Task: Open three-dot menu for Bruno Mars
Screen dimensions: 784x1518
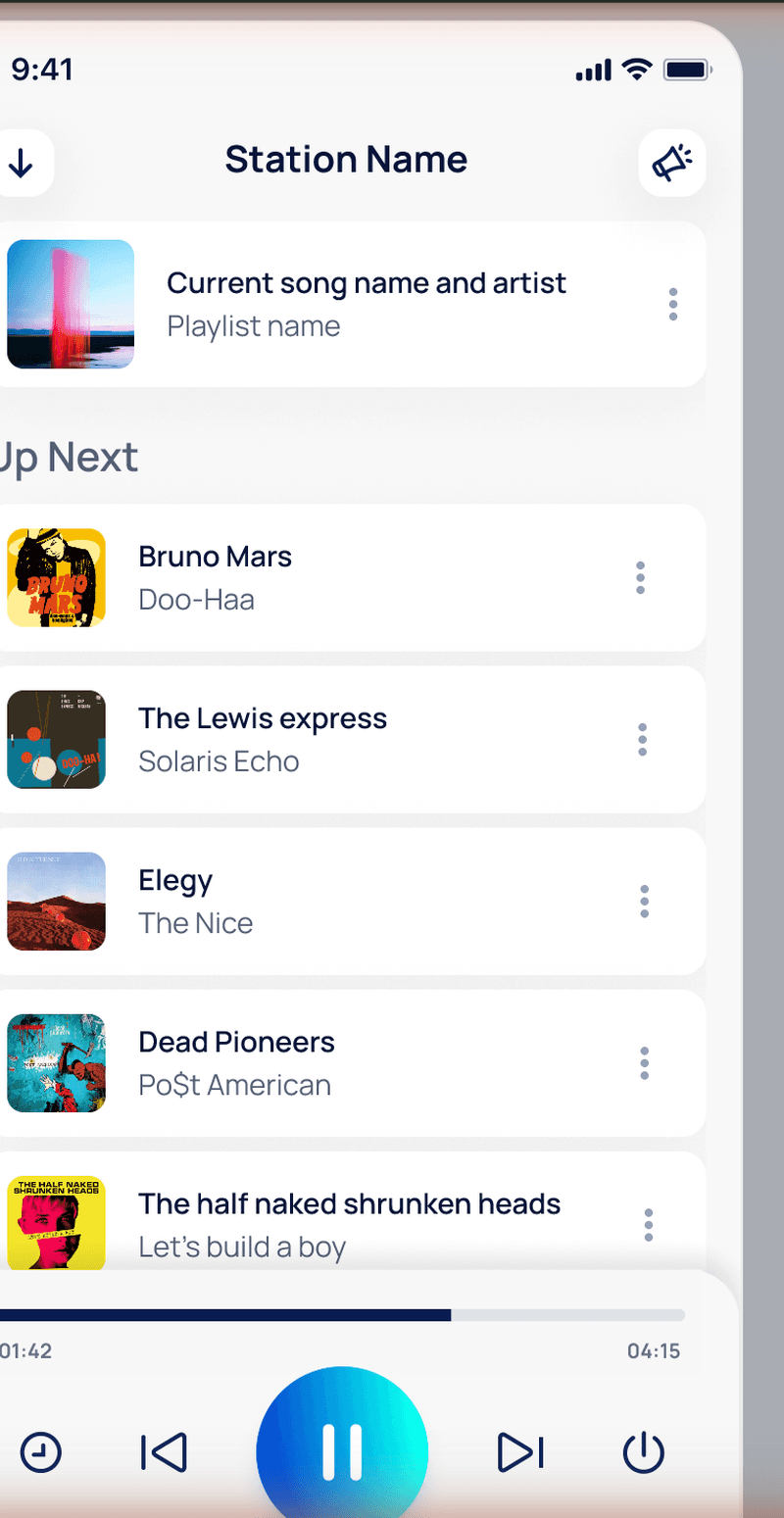Action: tap(641, 578)
